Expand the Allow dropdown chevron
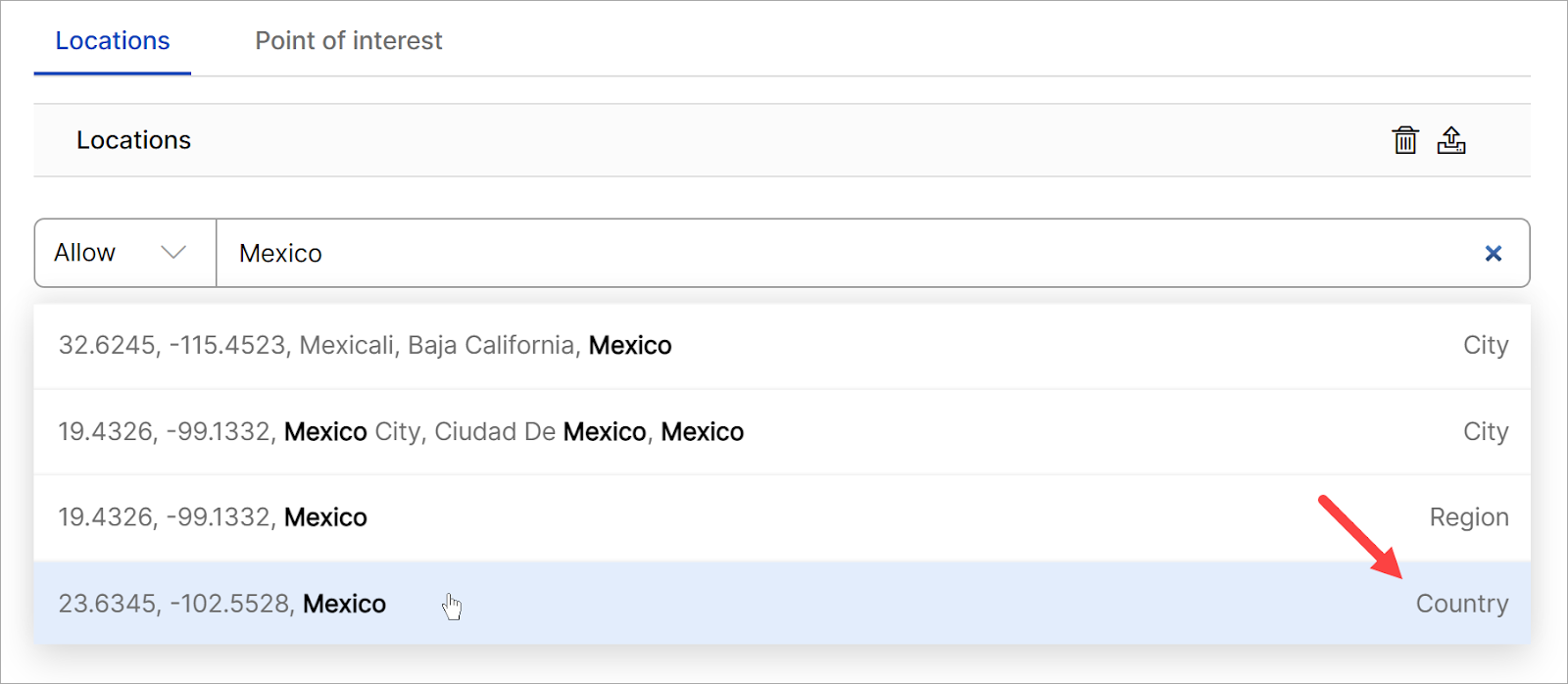Image resolution: width=1568 pixels, height=684 pixels. tap(173, 253)
